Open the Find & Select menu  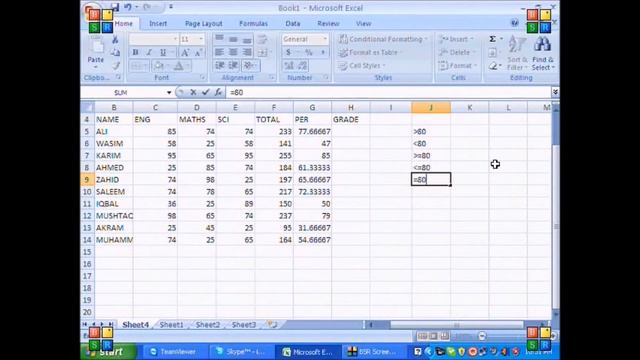(x=543, y=53)
